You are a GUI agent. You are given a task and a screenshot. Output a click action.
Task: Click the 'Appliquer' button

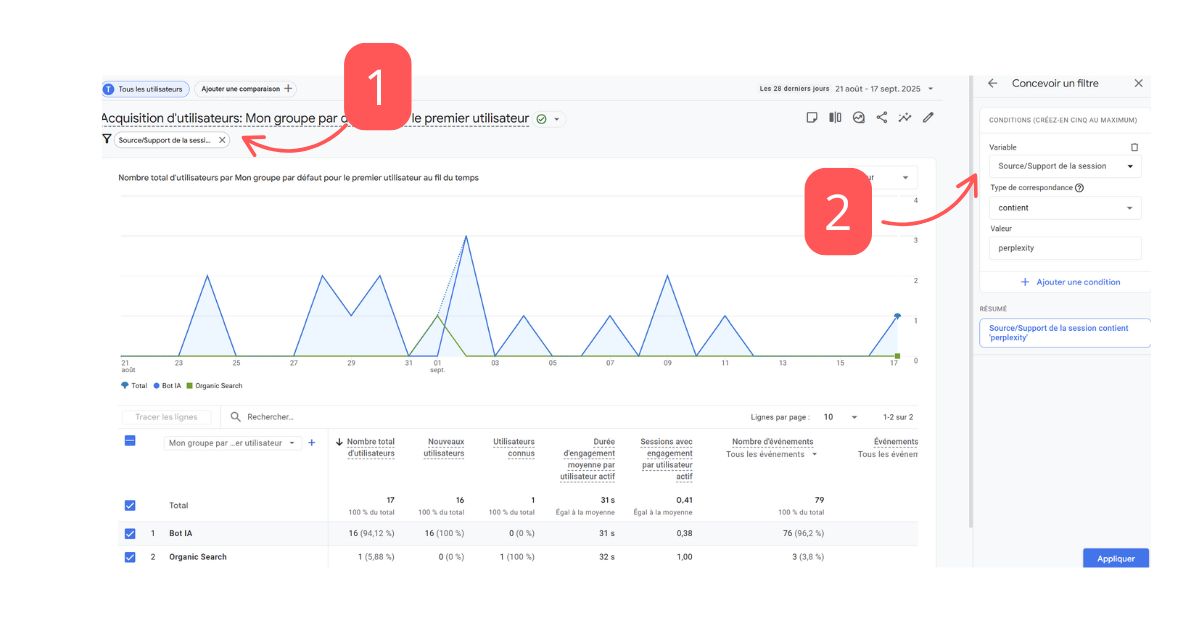pyautogui.click(x=1116, y=559)
